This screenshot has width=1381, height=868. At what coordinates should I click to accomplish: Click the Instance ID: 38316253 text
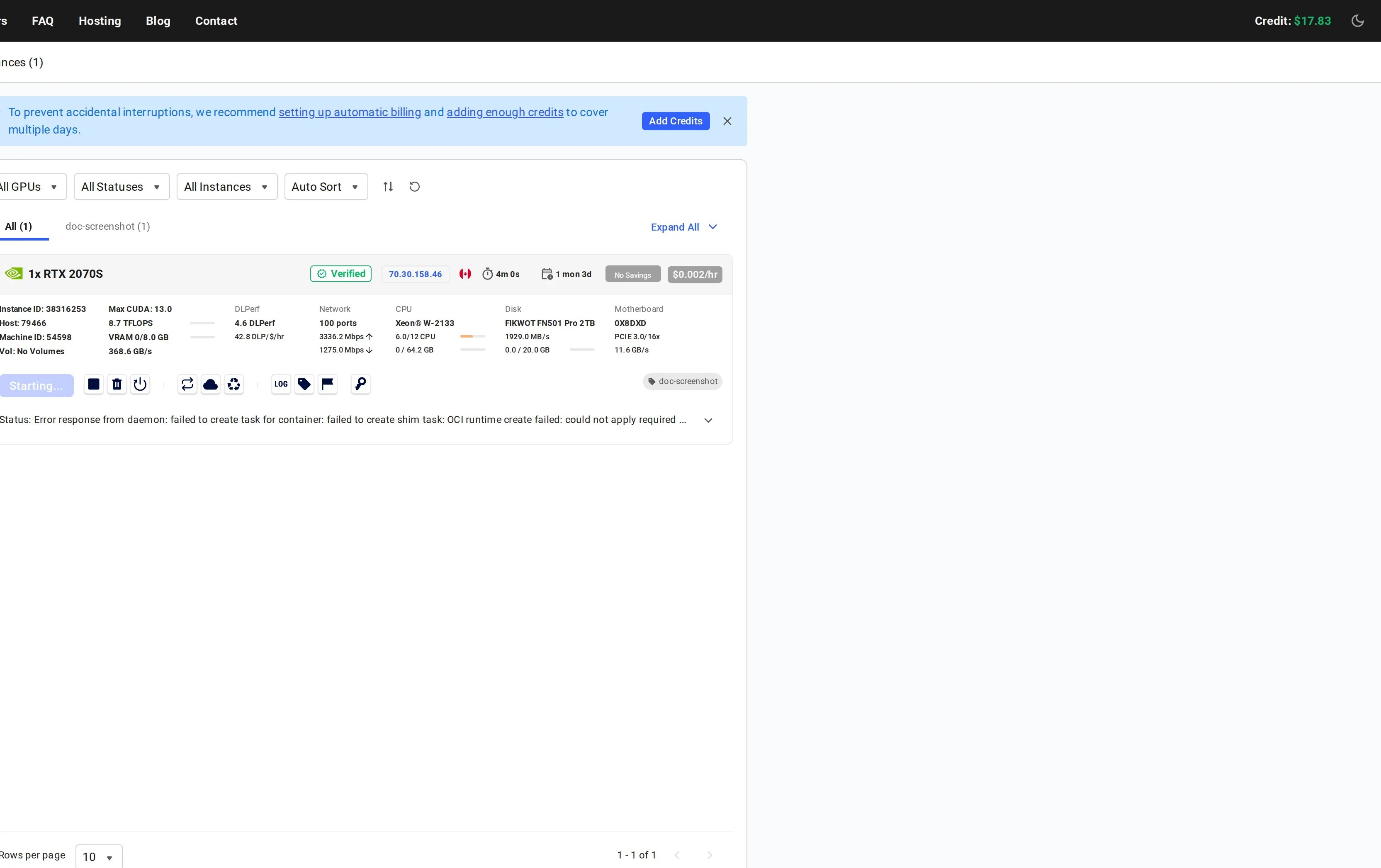(x=43, y=309)
